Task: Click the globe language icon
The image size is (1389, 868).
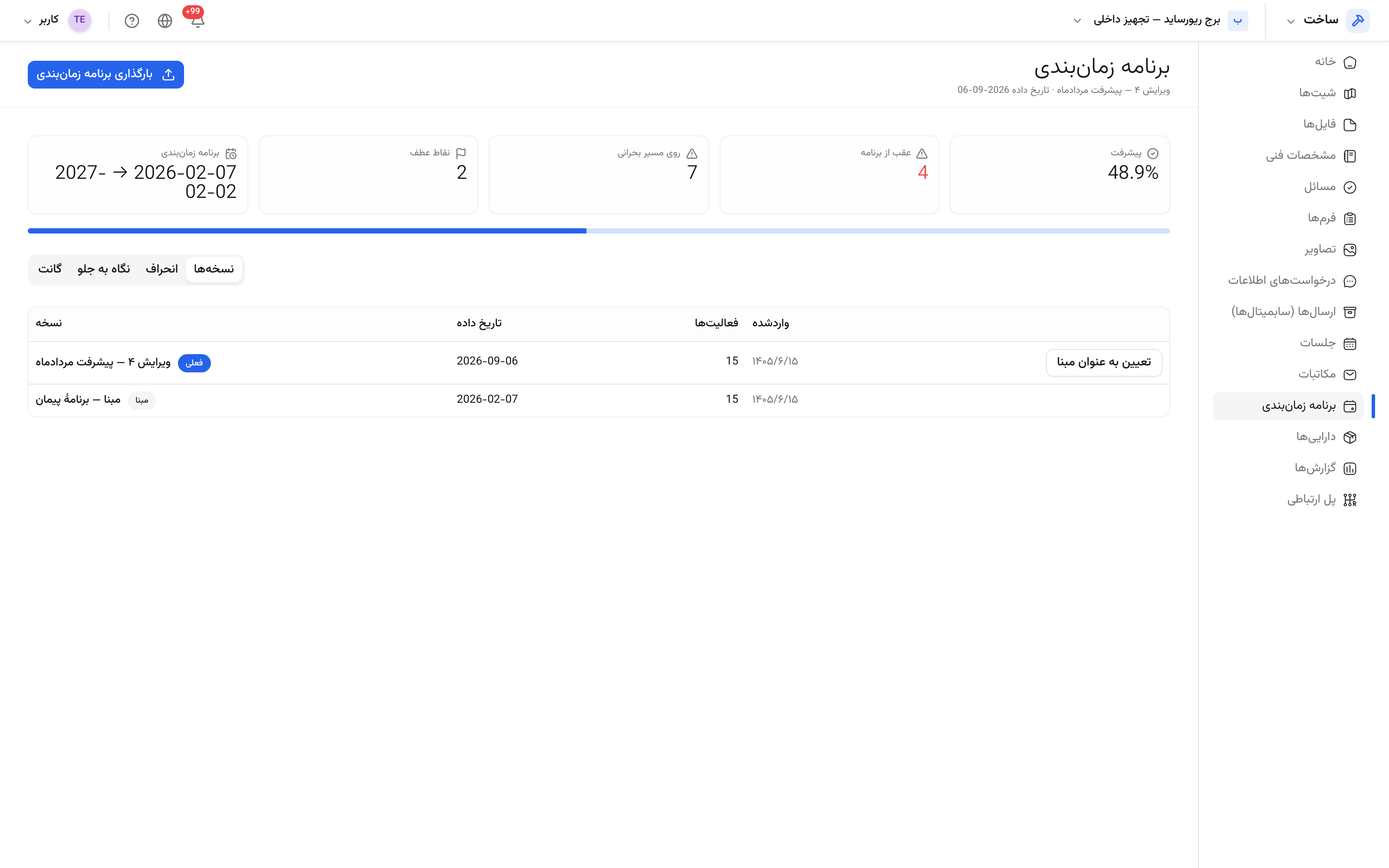Action: [x=165, y=21]
